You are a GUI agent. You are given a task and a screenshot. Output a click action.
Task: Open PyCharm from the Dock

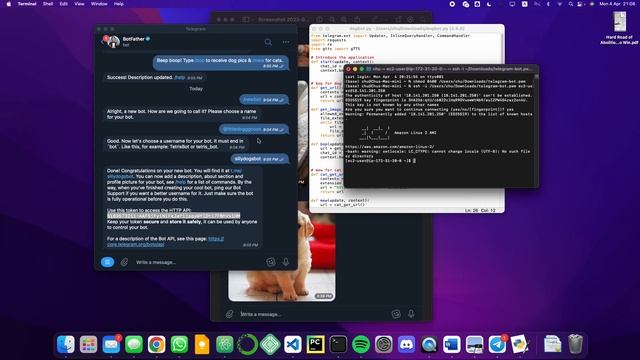click(x=316, y=344)
